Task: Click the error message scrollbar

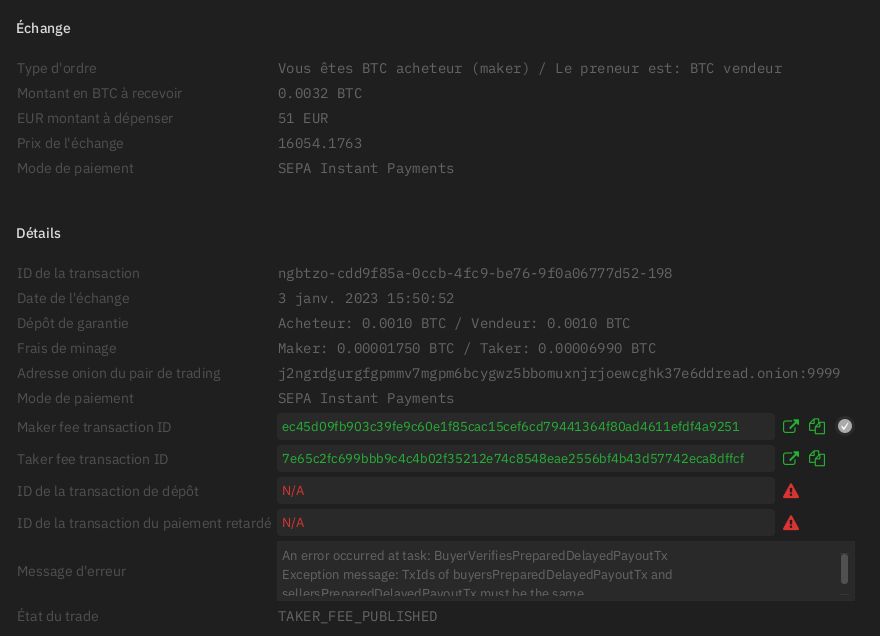Action: [847, 570]
